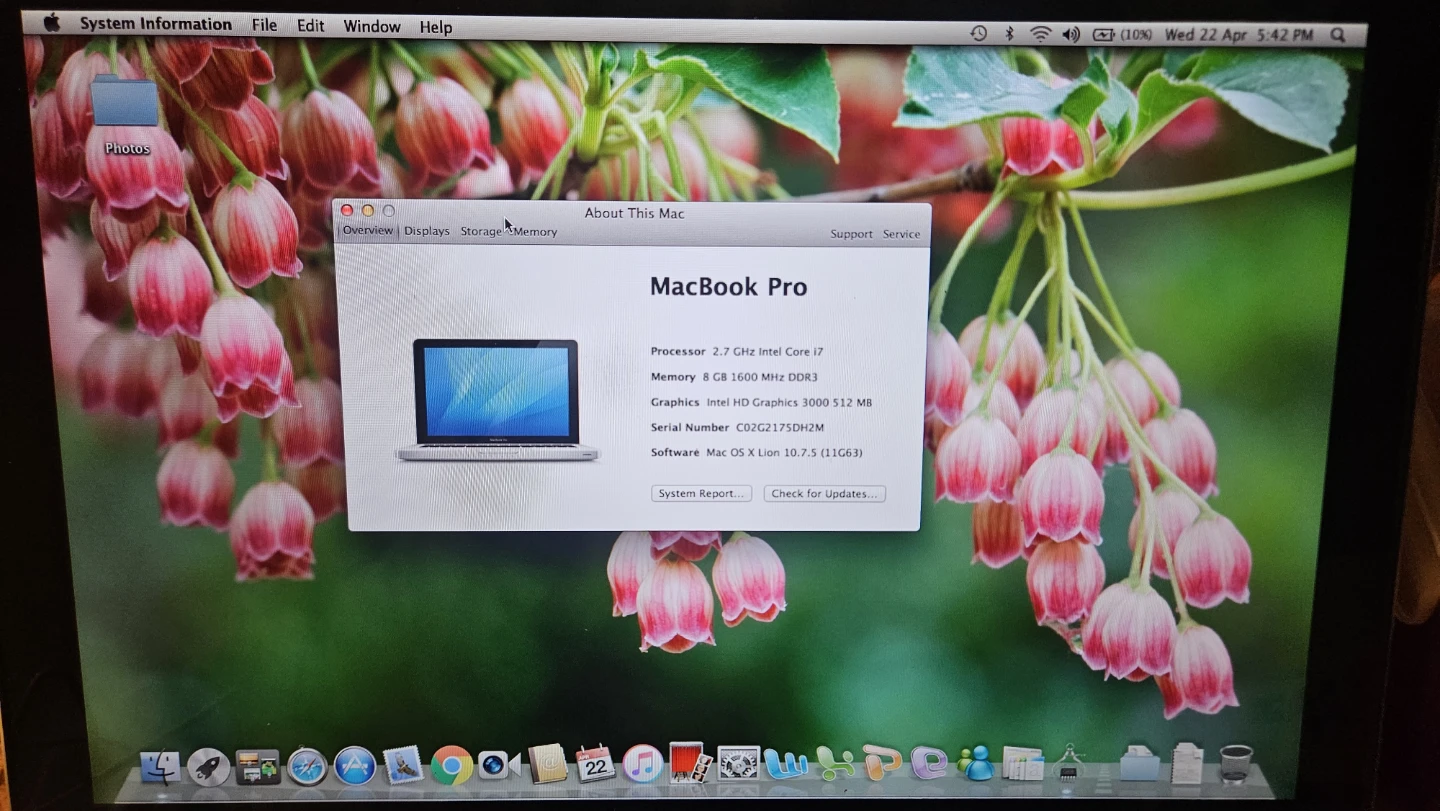The height and width of the screenshot is (811, 1440).
Task: Click memory value 8 GB 1600 MHz DDR3
Action: 760,377
